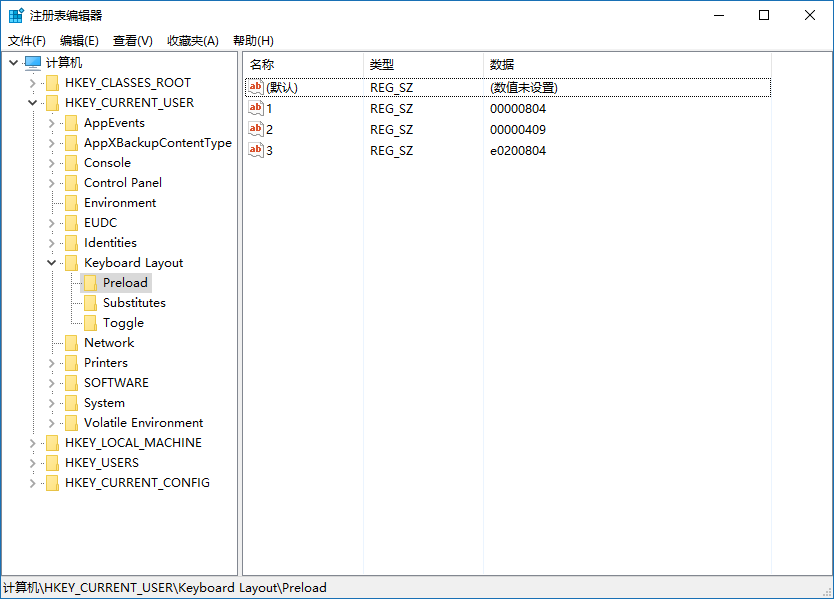Expand the SOFTWARE key
This screenshot has width=834, height=599.
[x=52, y=383]
